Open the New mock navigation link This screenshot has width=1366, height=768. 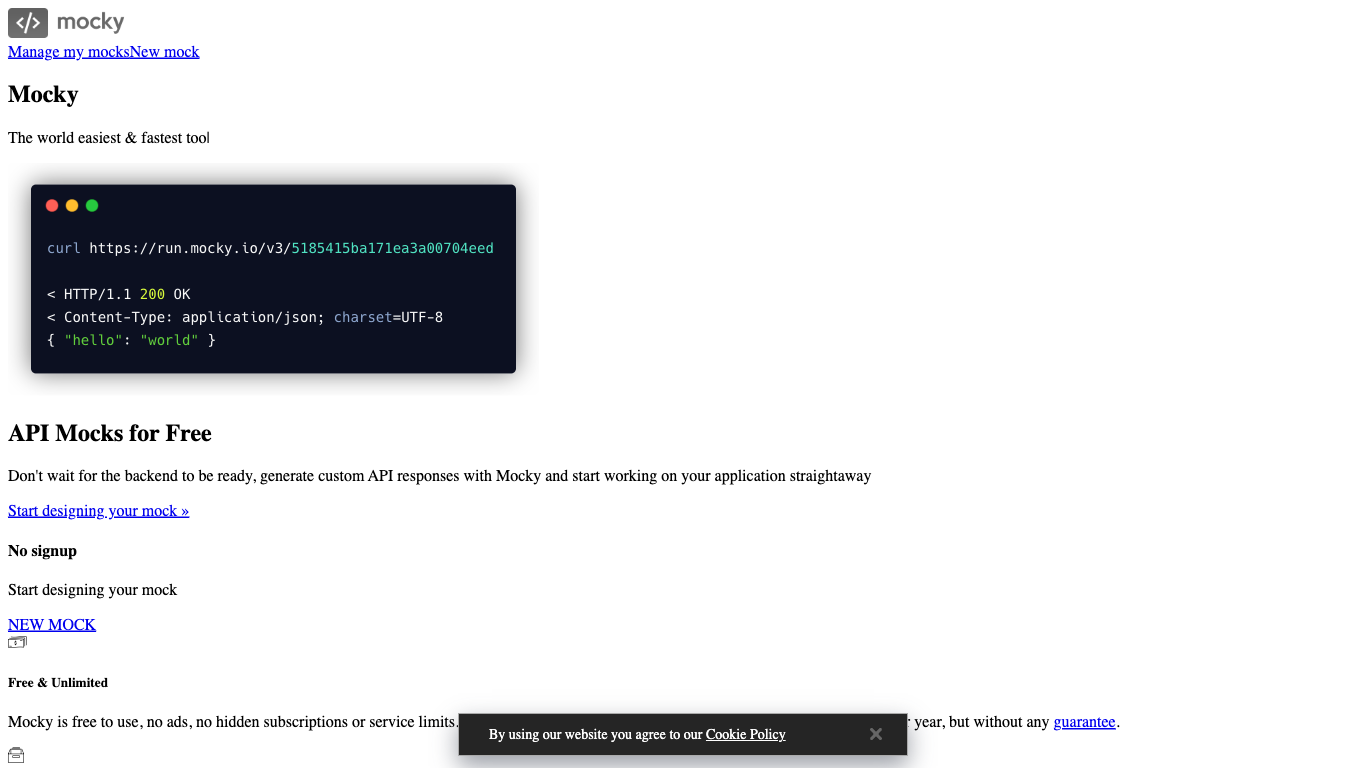[x=165, y=52]
